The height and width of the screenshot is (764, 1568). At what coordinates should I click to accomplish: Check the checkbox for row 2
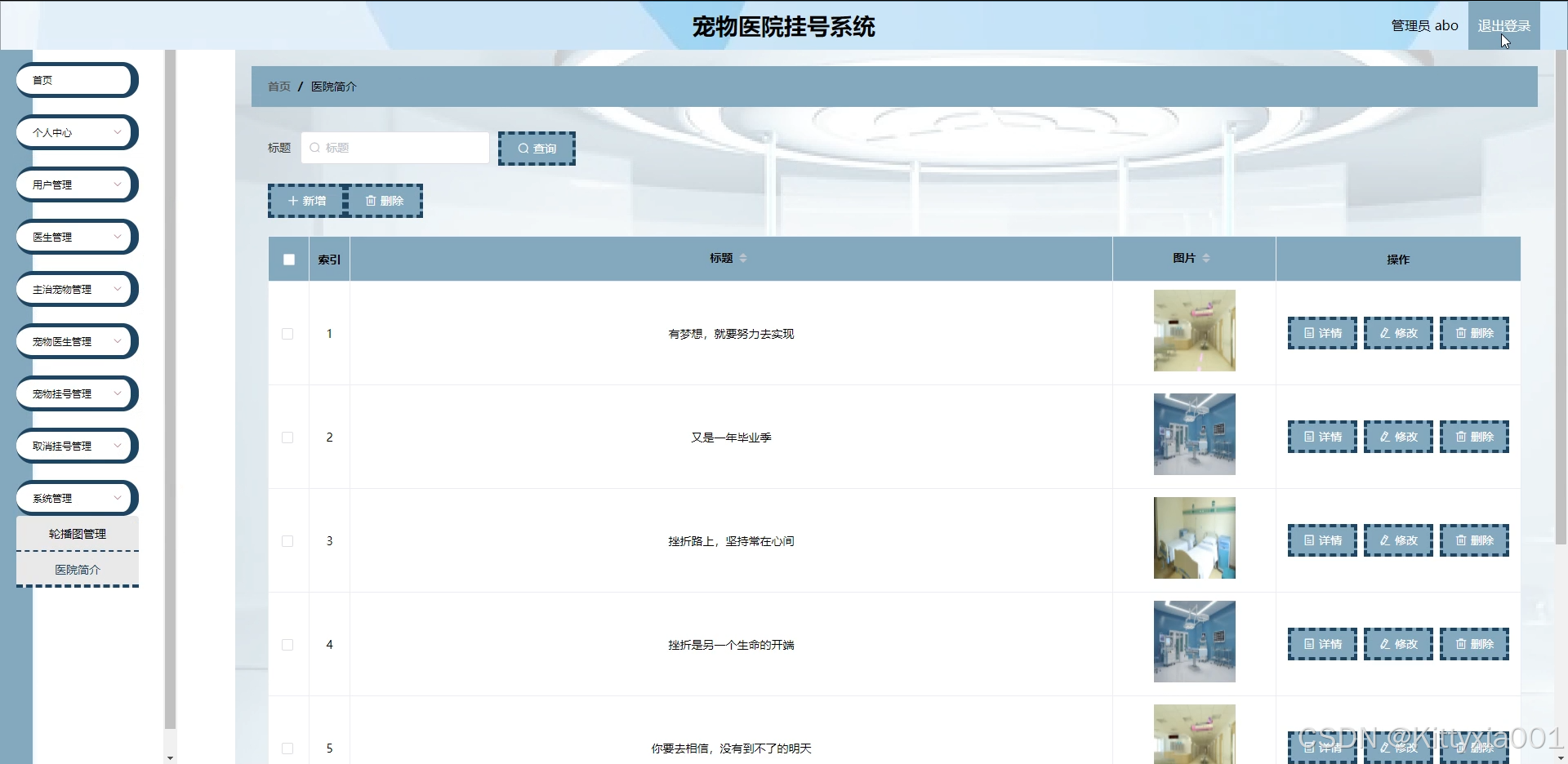287,438
